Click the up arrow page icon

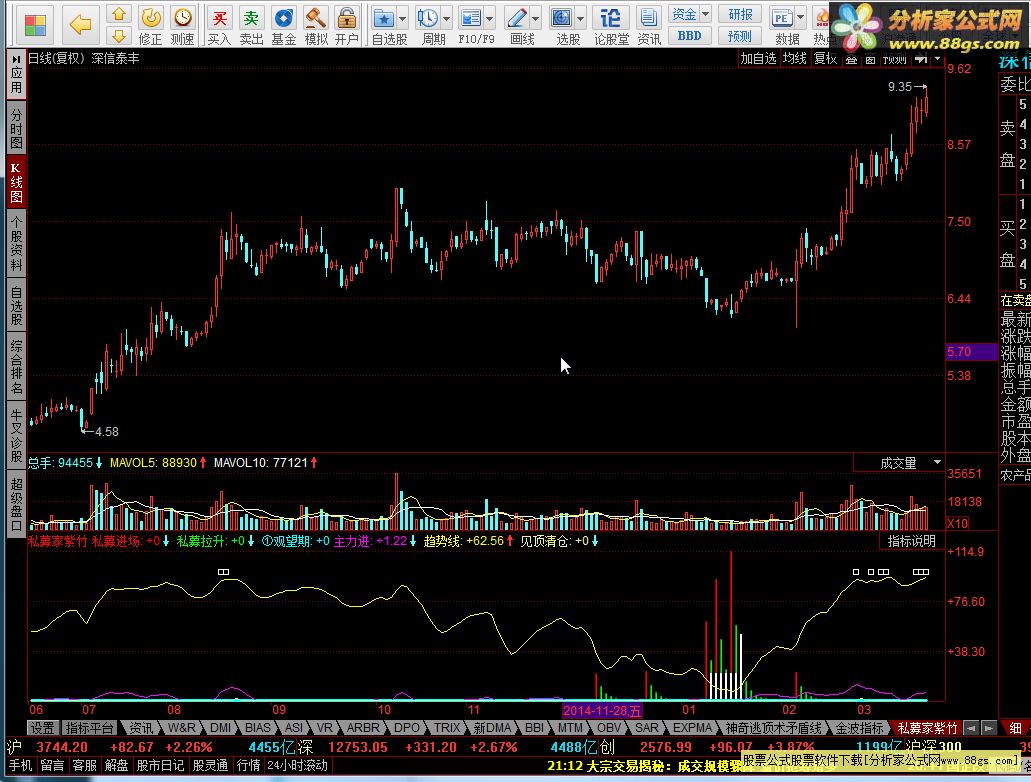click(x=118, y=14)
